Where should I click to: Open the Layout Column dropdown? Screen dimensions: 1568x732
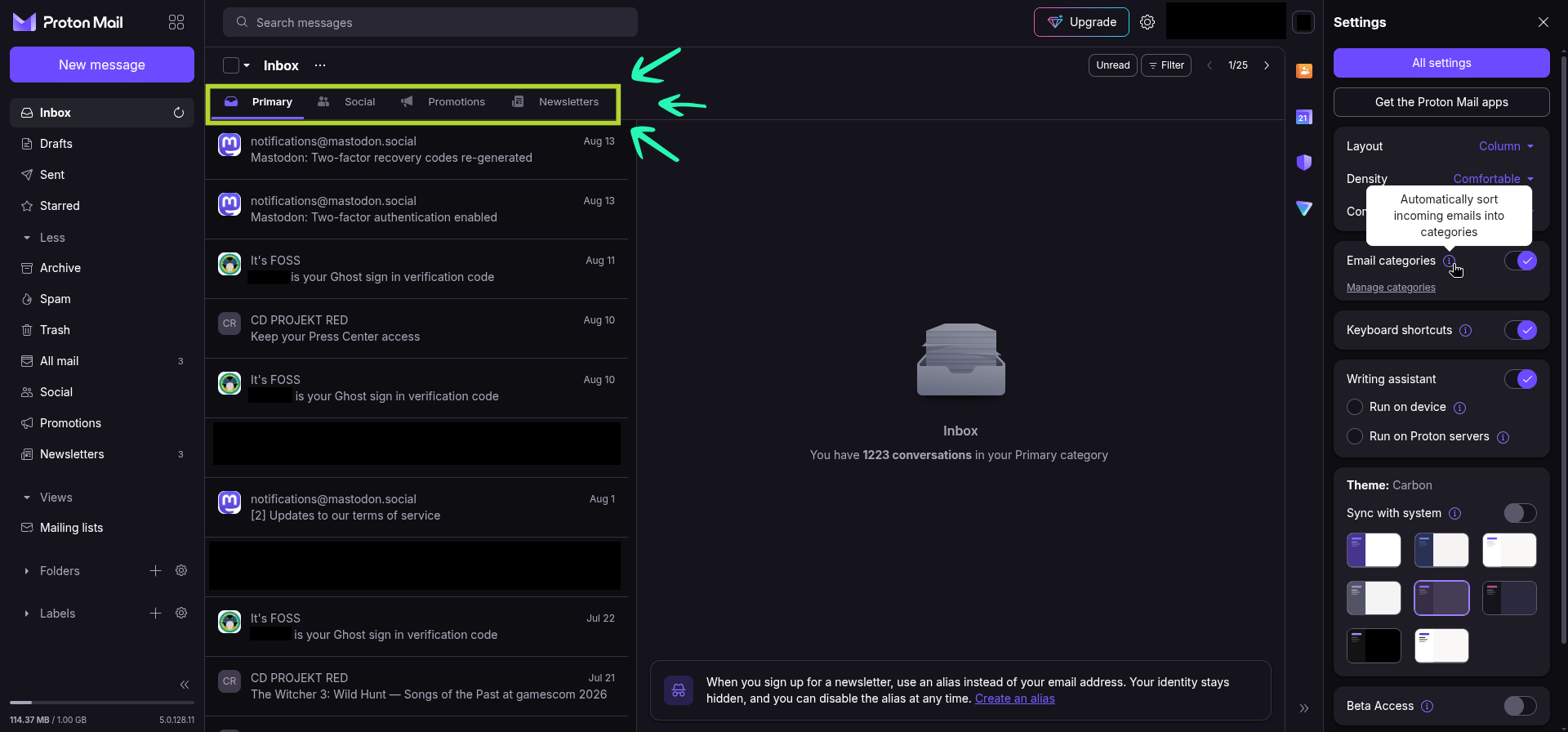point(1506,146)
